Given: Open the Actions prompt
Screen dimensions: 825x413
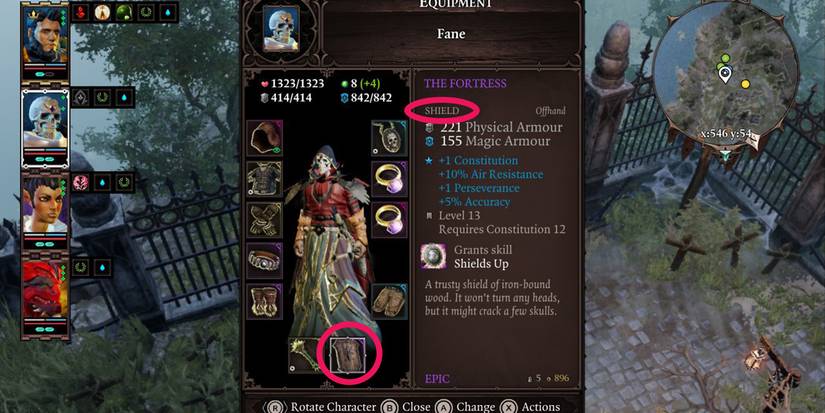Looking at the screenshot, I should pyautogui.click(x=530, y=407).
